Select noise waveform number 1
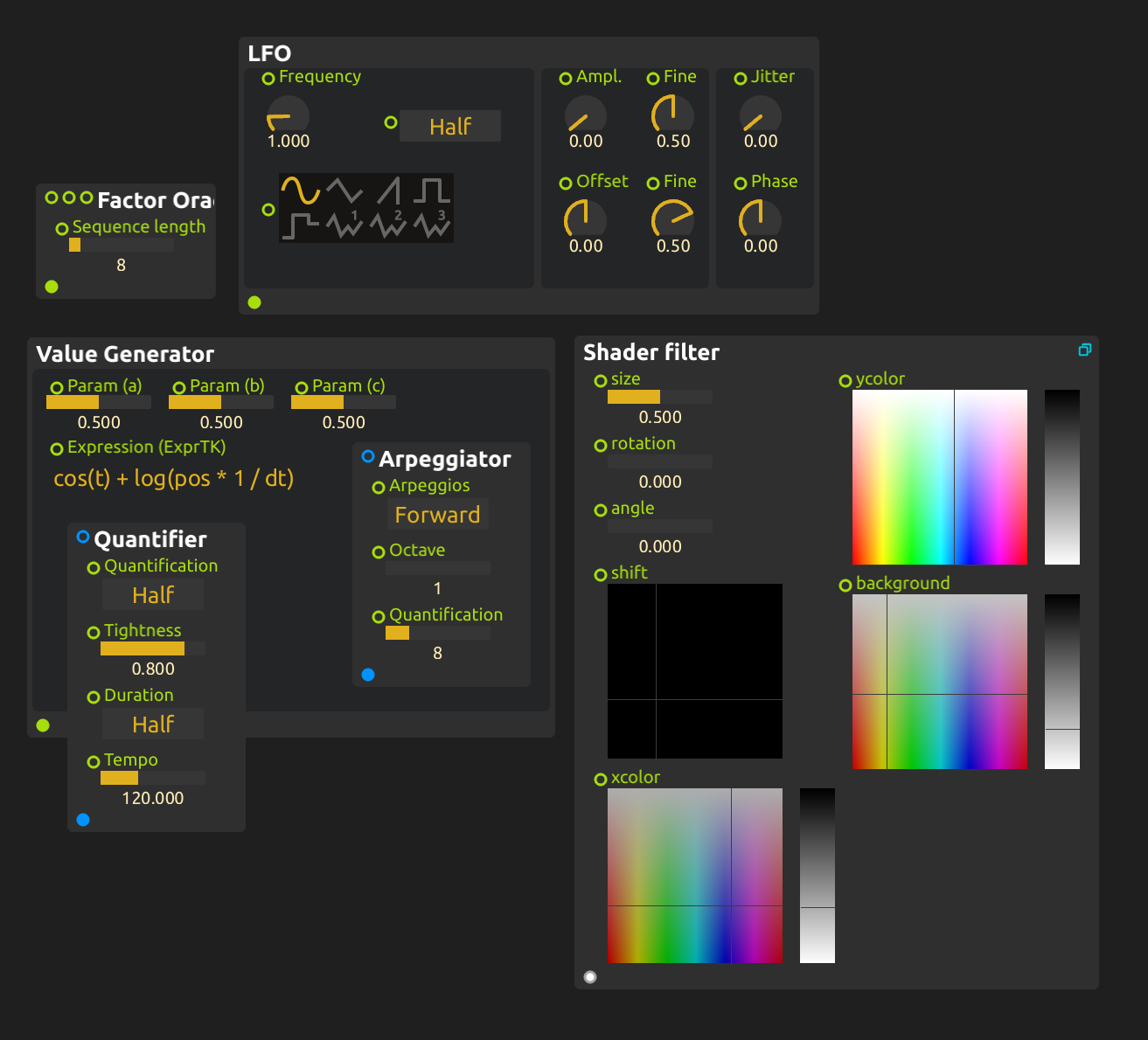The width and height of the screenshot is (1148, 1040). pos(344,225)
